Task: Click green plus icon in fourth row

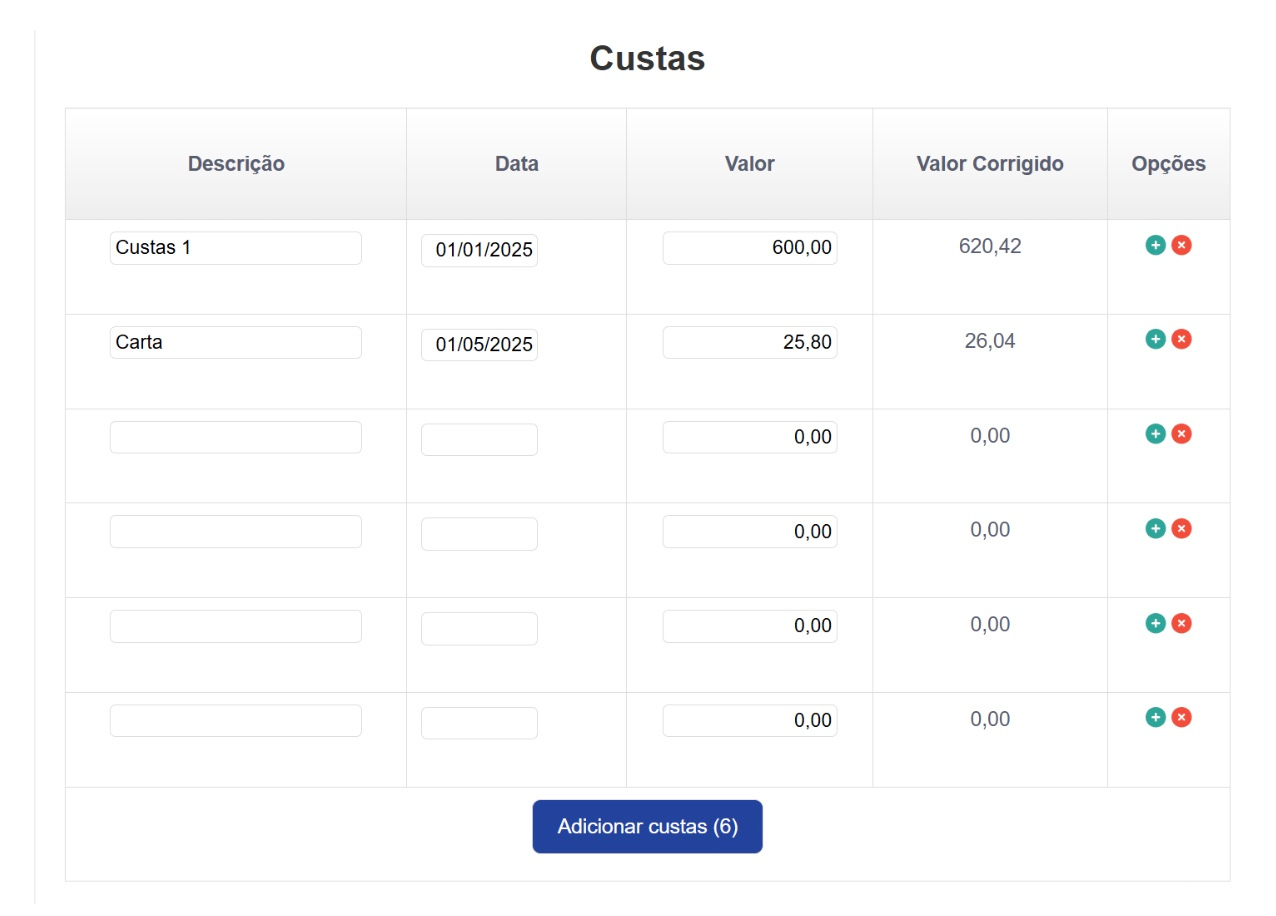Action: (x=1155, y=528)
